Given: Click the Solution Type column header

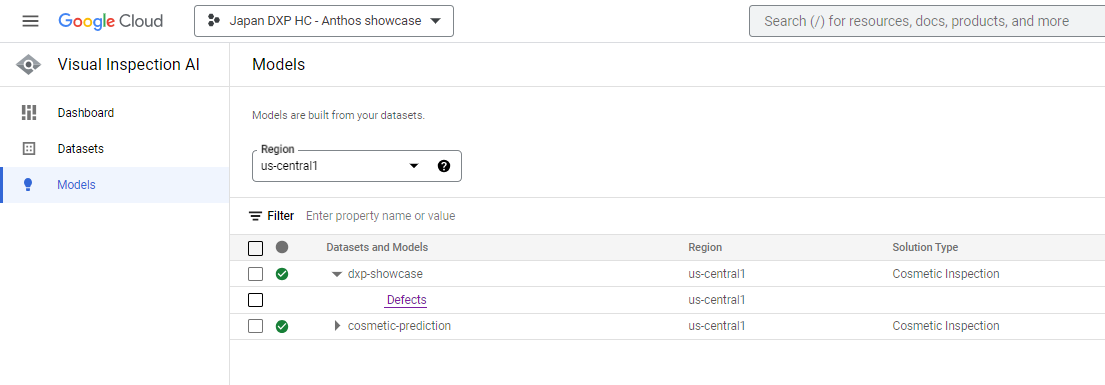Looking at the screenshot, I should click(925, 248).
